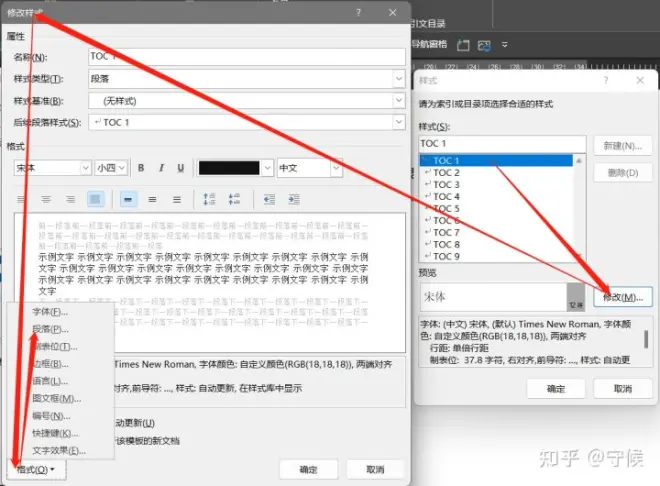Screen dimensions: 660x486
Task: Click the picture-like toolbar icon in background window
Action: click(484, 45)
